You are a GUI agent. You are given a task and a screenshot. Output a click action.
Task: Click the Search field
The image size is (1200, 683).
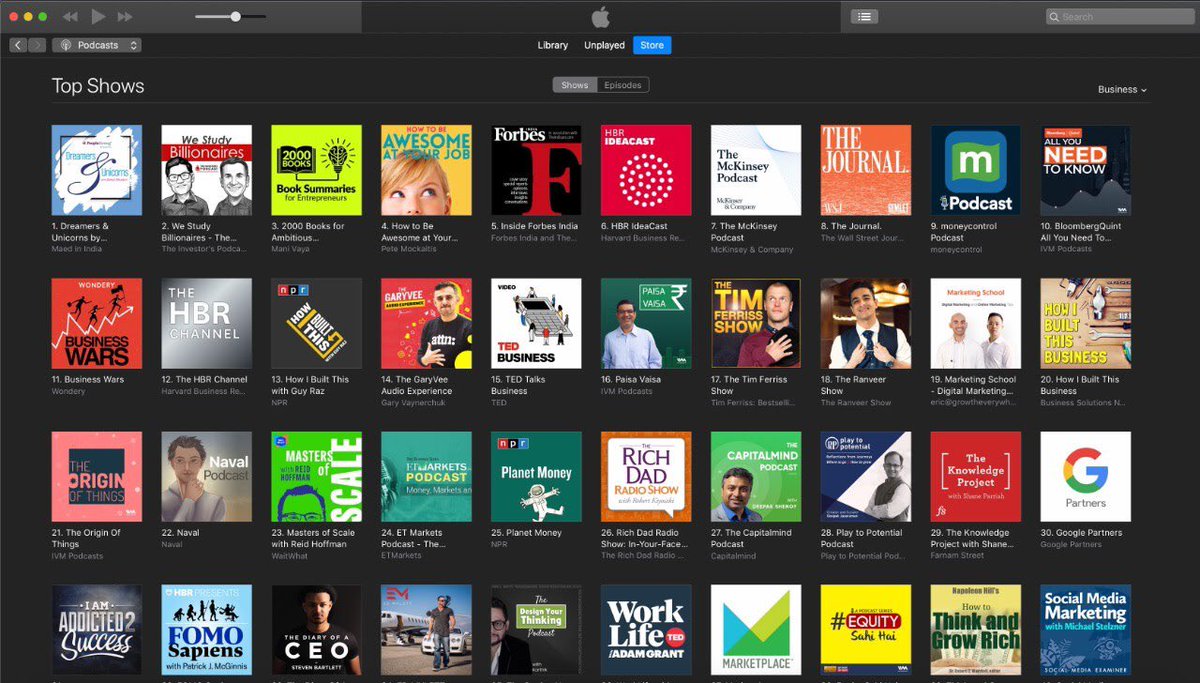pyautogui.click(x=1118, y=16)
